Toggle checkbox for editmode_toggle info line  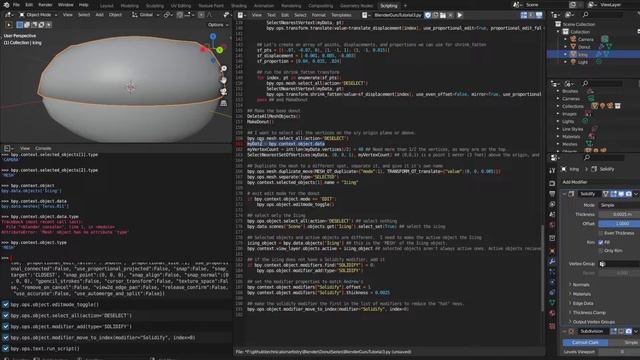[x=6, y=304]
